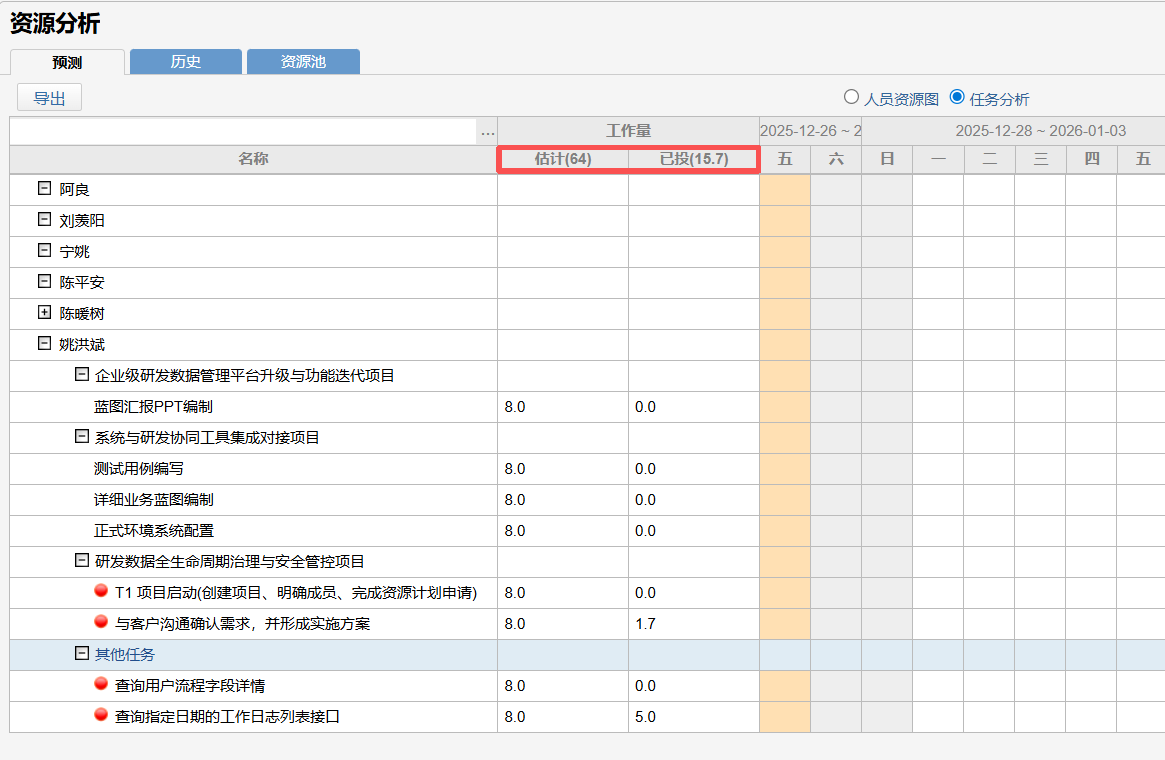Select the 任务分析 radio button
The image size is (1165, 760).
tap(957, 97)
